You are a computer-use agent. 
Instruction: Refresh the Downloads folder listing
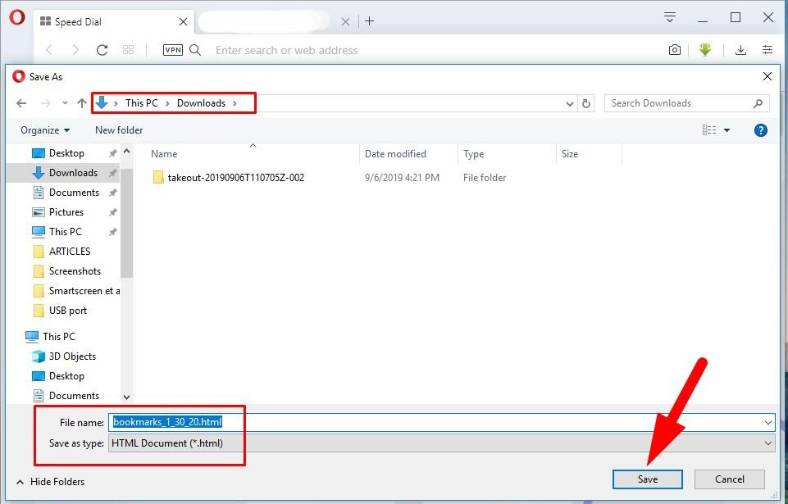click(x=586, y=104)
